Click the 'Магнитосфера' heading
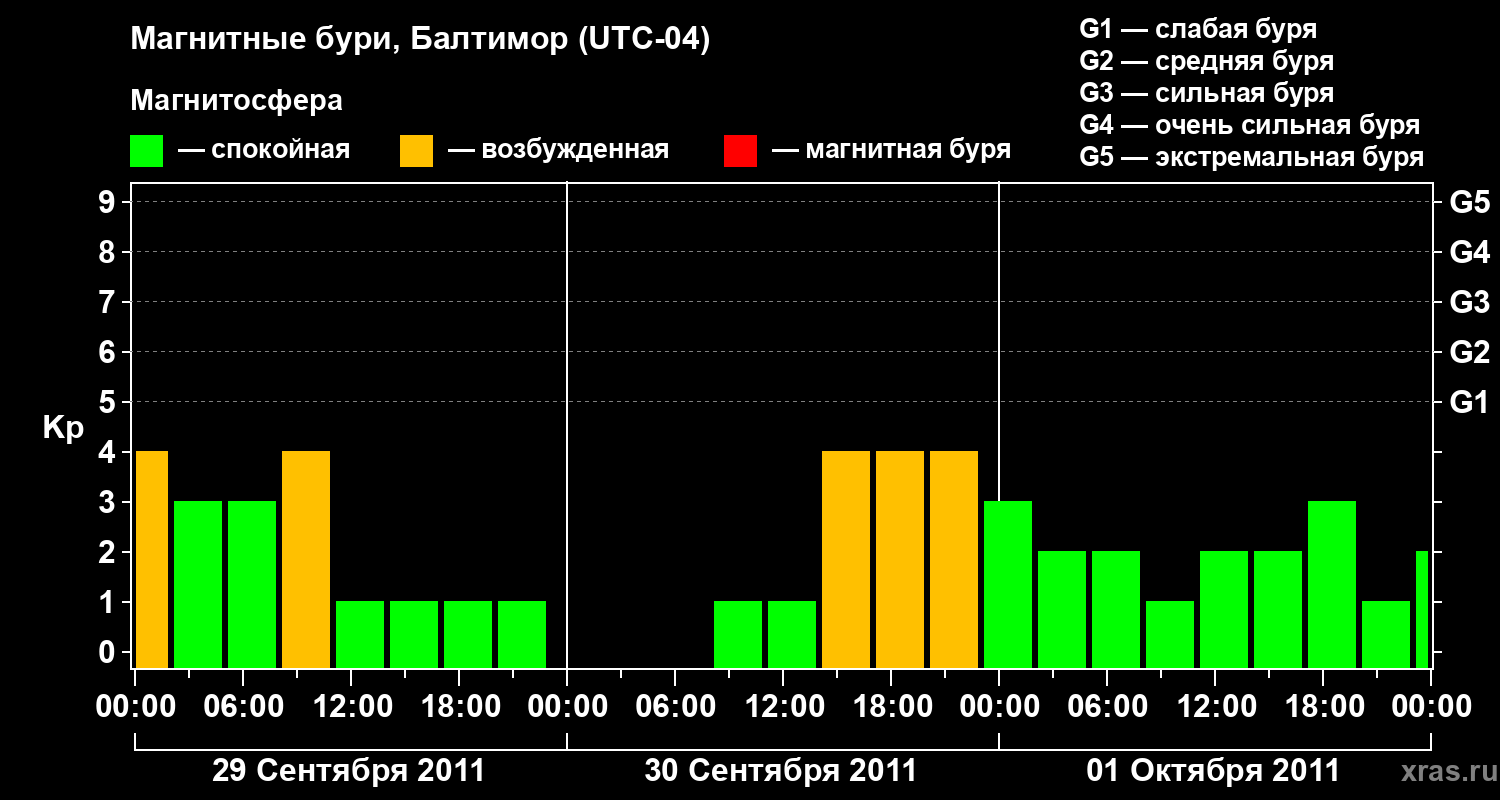Image resolution: width=1500 pixels, height=800 pixels. point(236,101)
